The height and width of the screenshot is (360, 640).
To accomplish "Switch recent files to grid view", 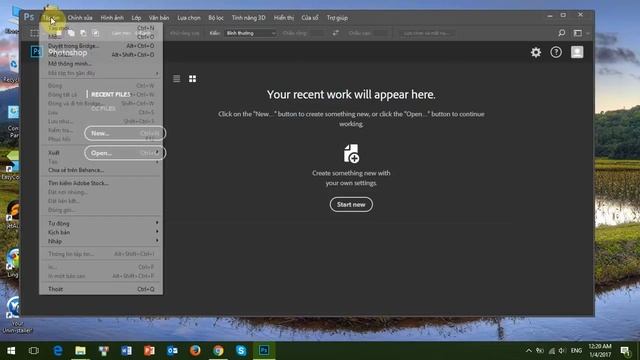I will point(192,79).
